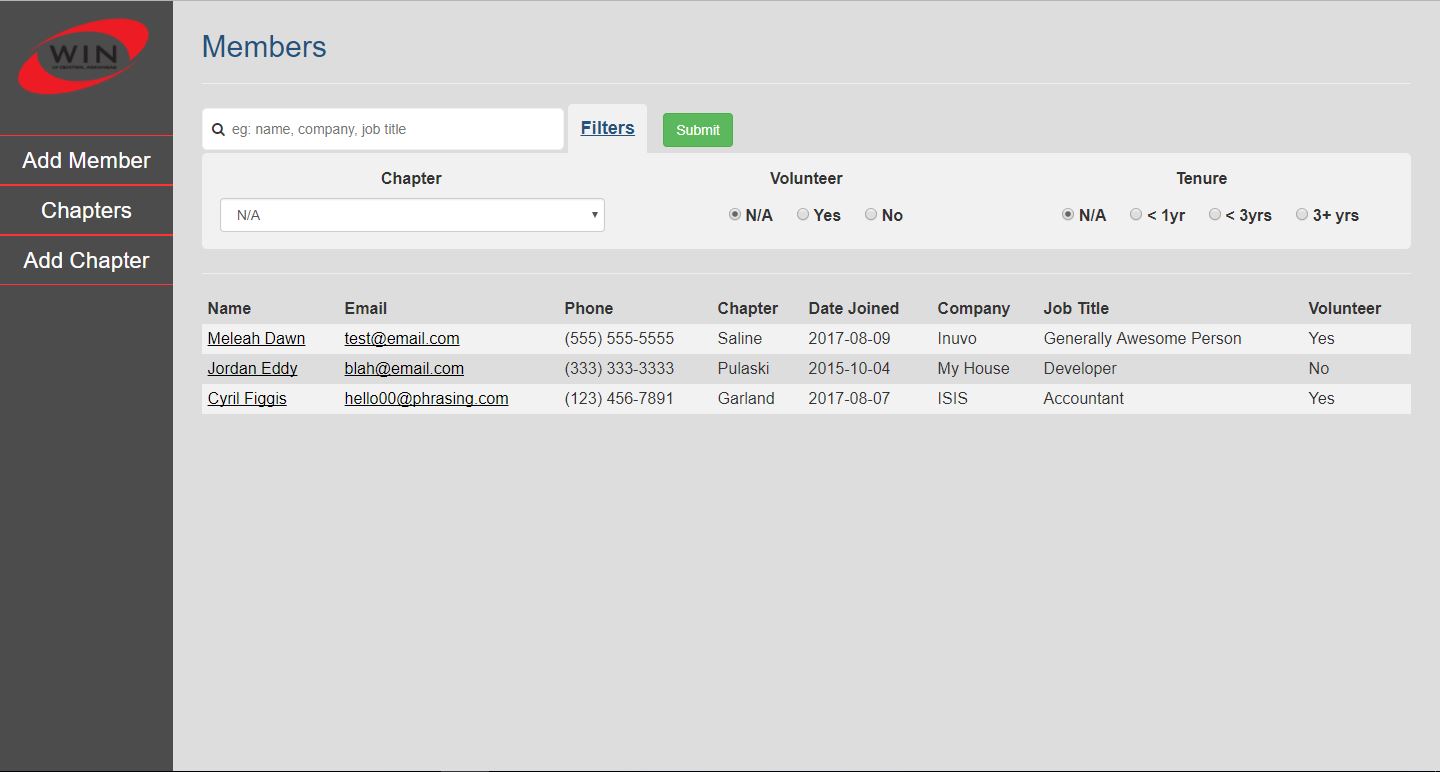Click the Members page heading

[264, 47]
